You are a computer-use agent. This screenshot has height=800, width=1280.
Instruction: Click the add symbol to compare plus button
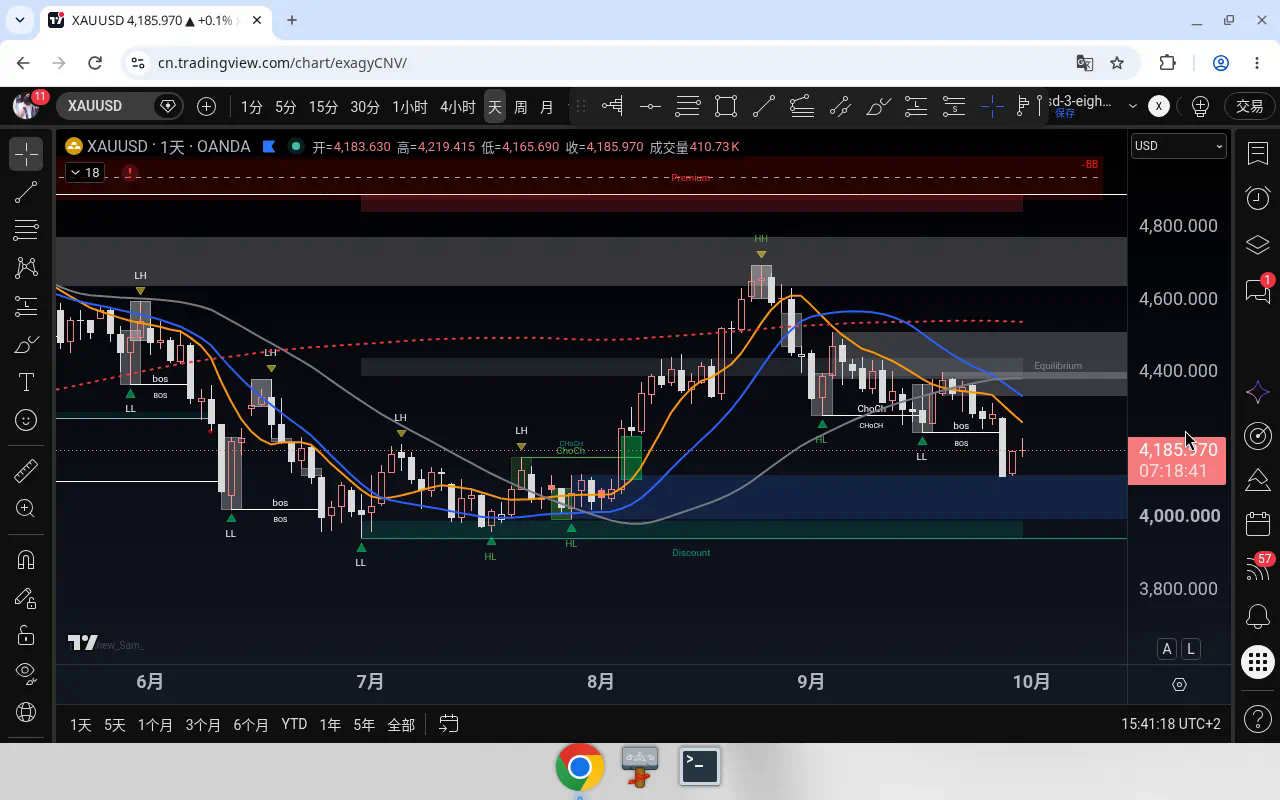pos(206,106)
